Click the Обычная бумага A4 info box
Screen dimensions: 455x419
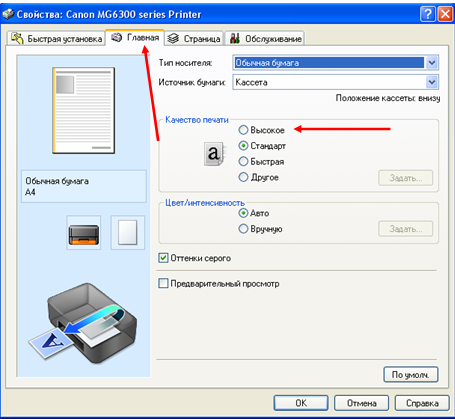(84, 186)
